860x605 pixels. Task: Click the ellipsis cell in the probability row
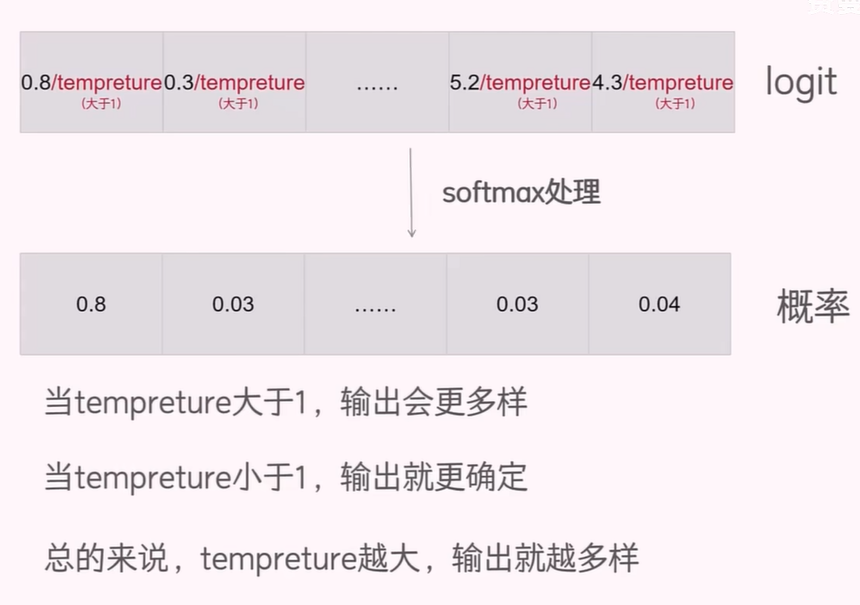(x=375, y=304)
